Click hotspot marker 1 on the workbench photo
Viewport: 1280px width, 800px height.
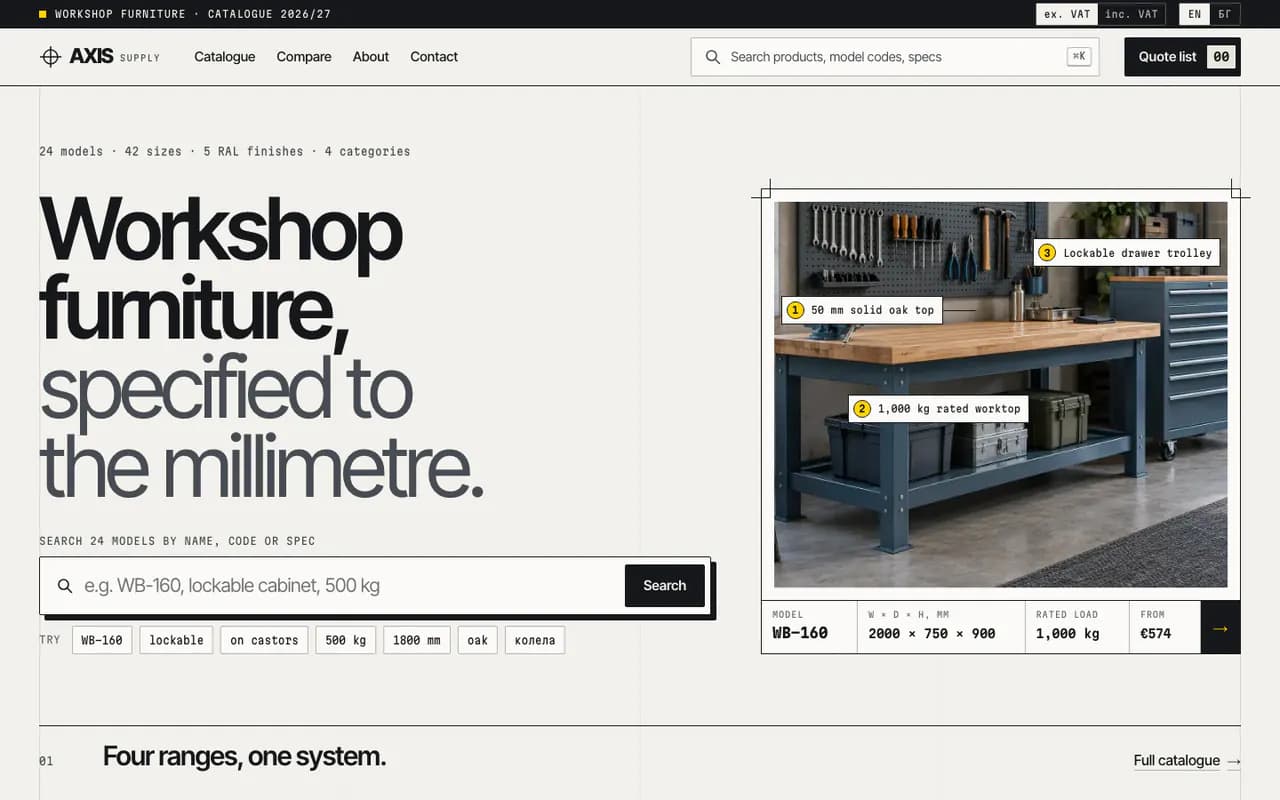(x=796, y=310)
